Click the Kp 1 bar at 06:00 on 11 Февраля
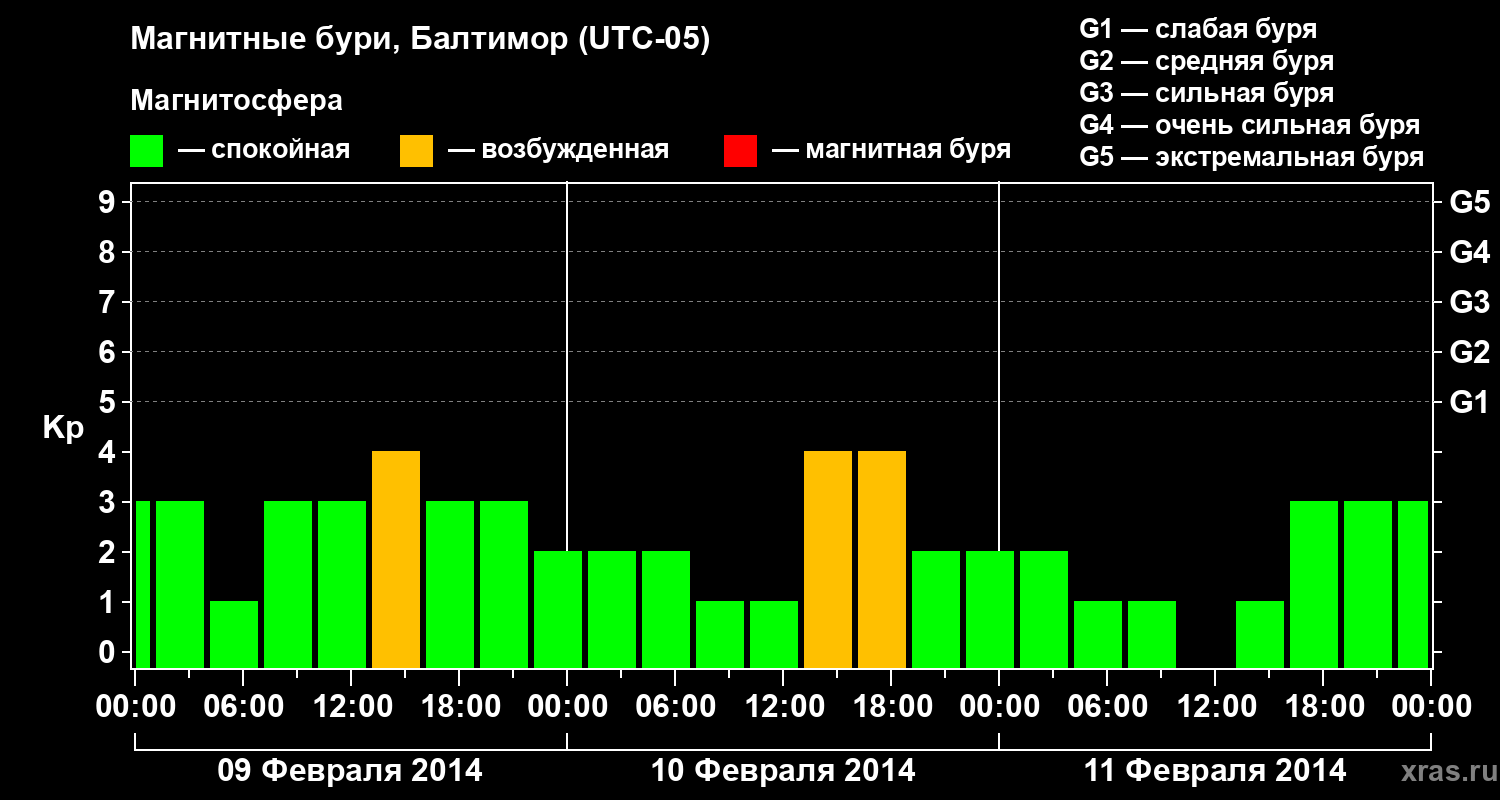Image resolution: width=1500 pixels, height=800 pixels. (1098, 635)
